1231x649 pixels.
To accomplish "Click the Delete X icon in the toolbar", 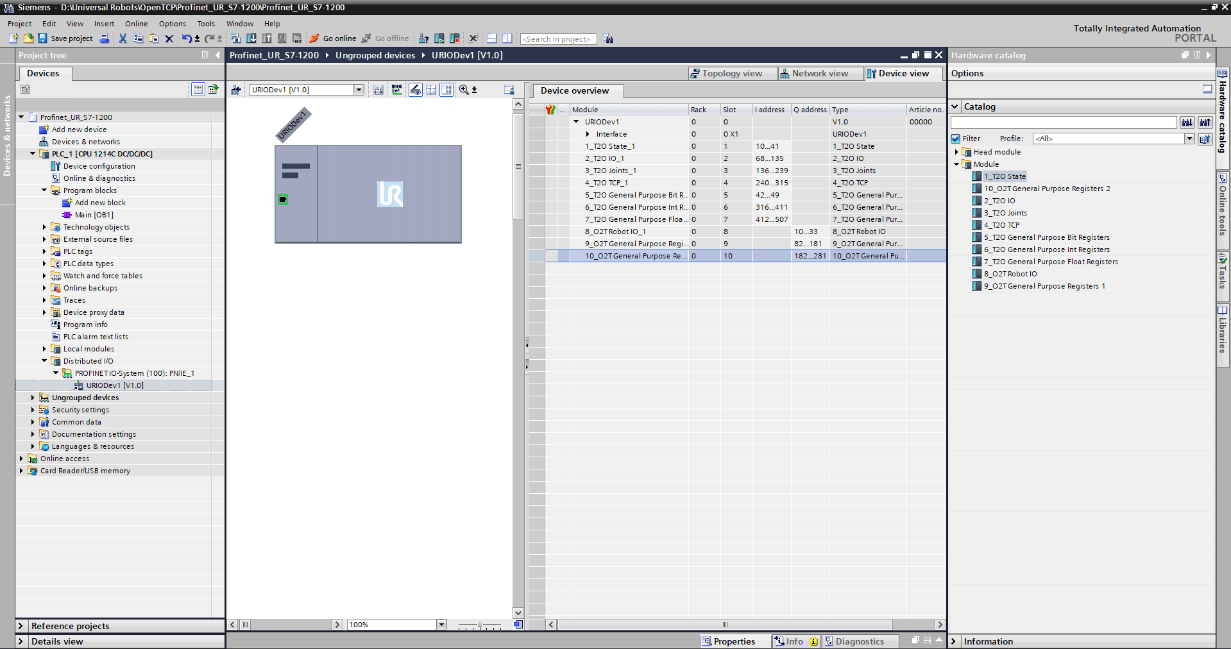I will tap(169, 38).
